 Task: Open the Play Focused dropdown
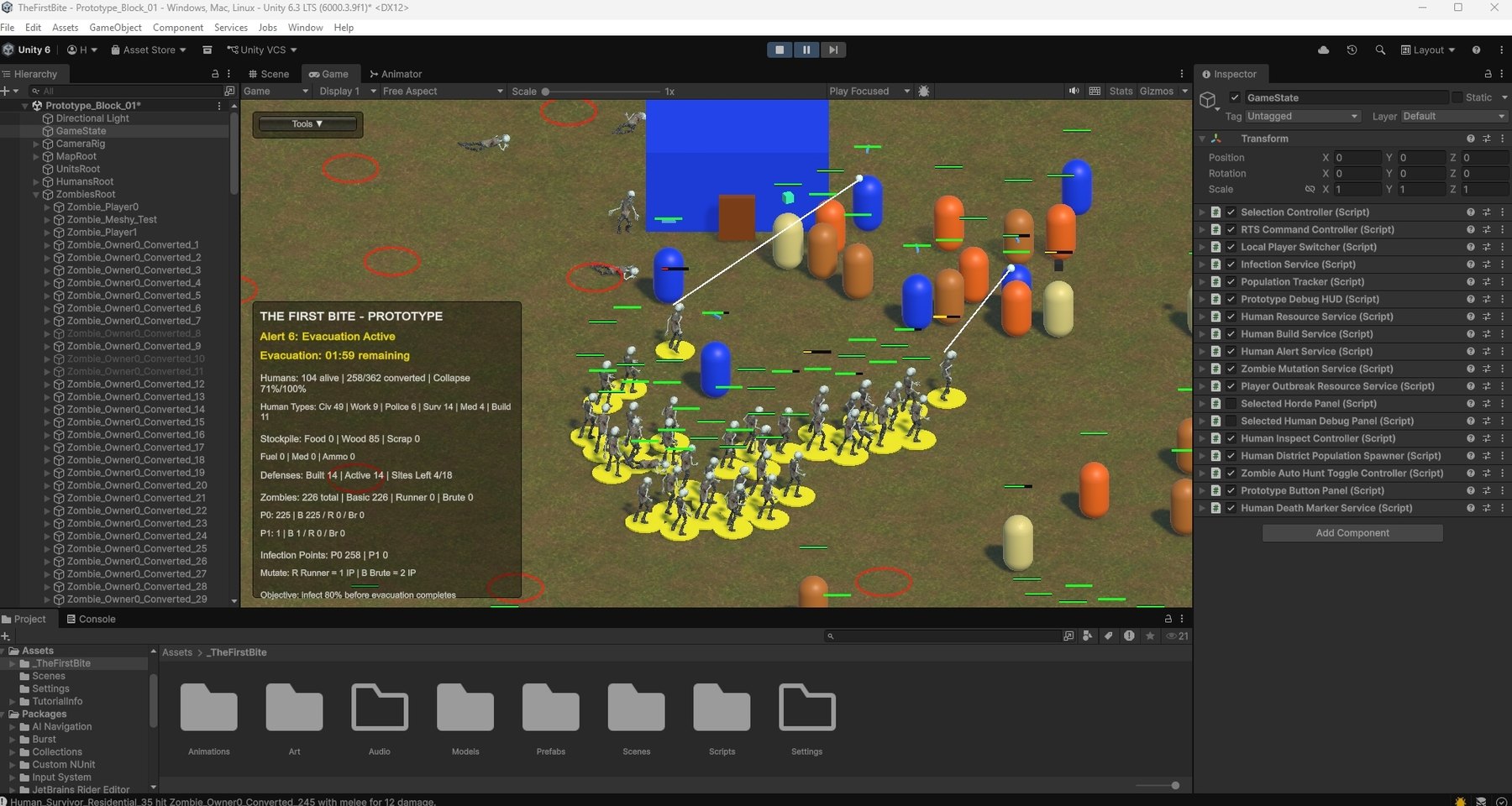(869, 91)
